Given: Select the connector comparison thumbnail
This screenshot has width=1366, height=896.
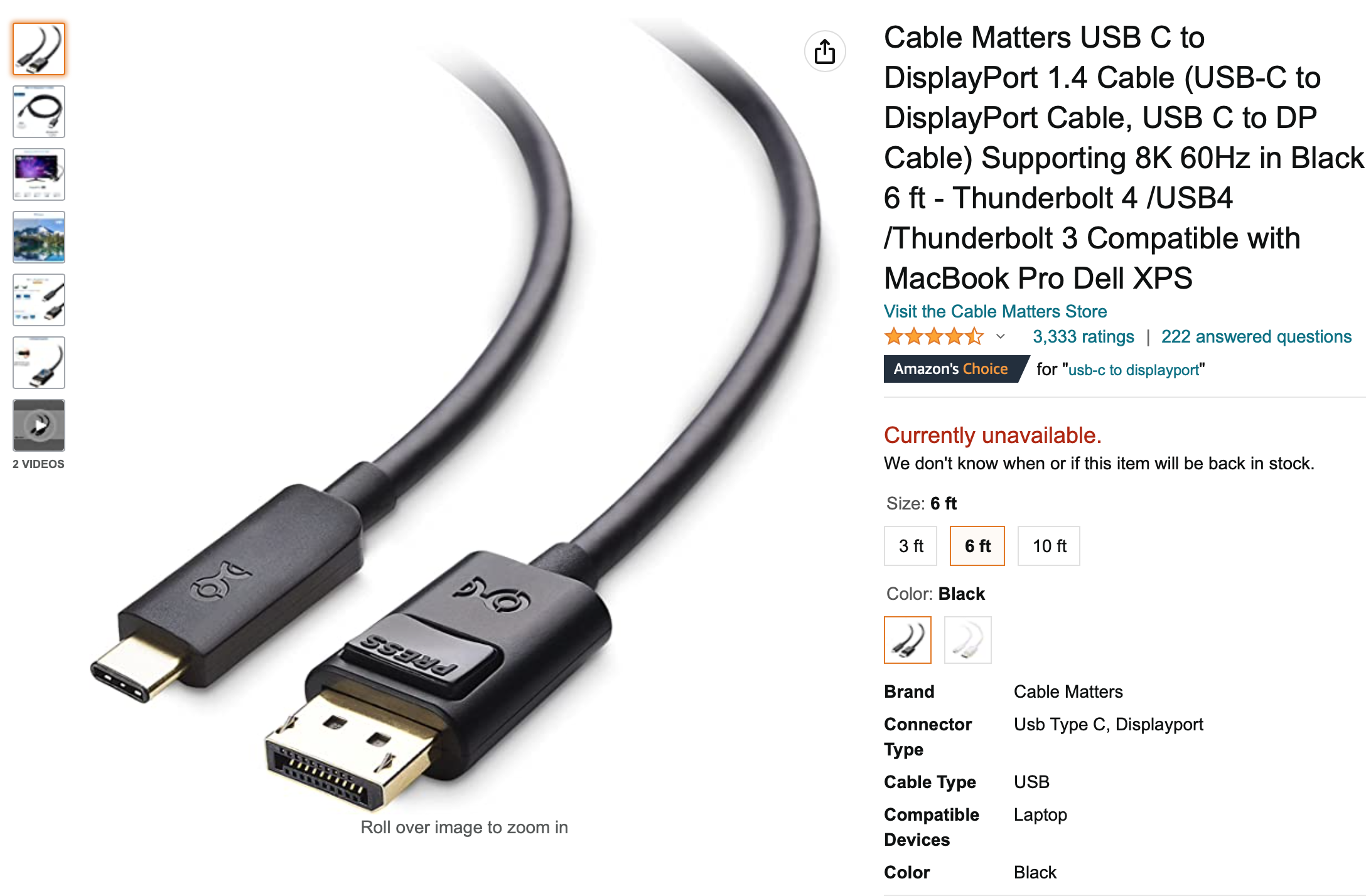Looking at the screenshot, I should click(x=39, y=300).
